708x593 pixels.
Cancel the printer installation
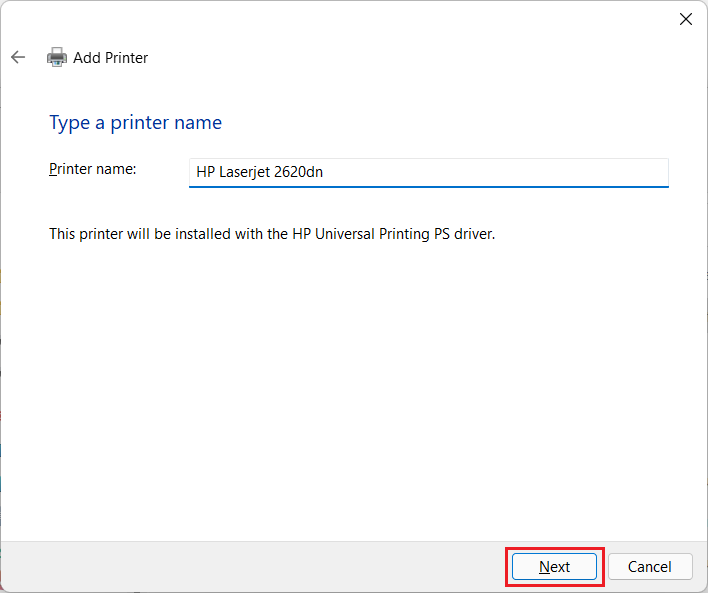(x=649, y=567)
